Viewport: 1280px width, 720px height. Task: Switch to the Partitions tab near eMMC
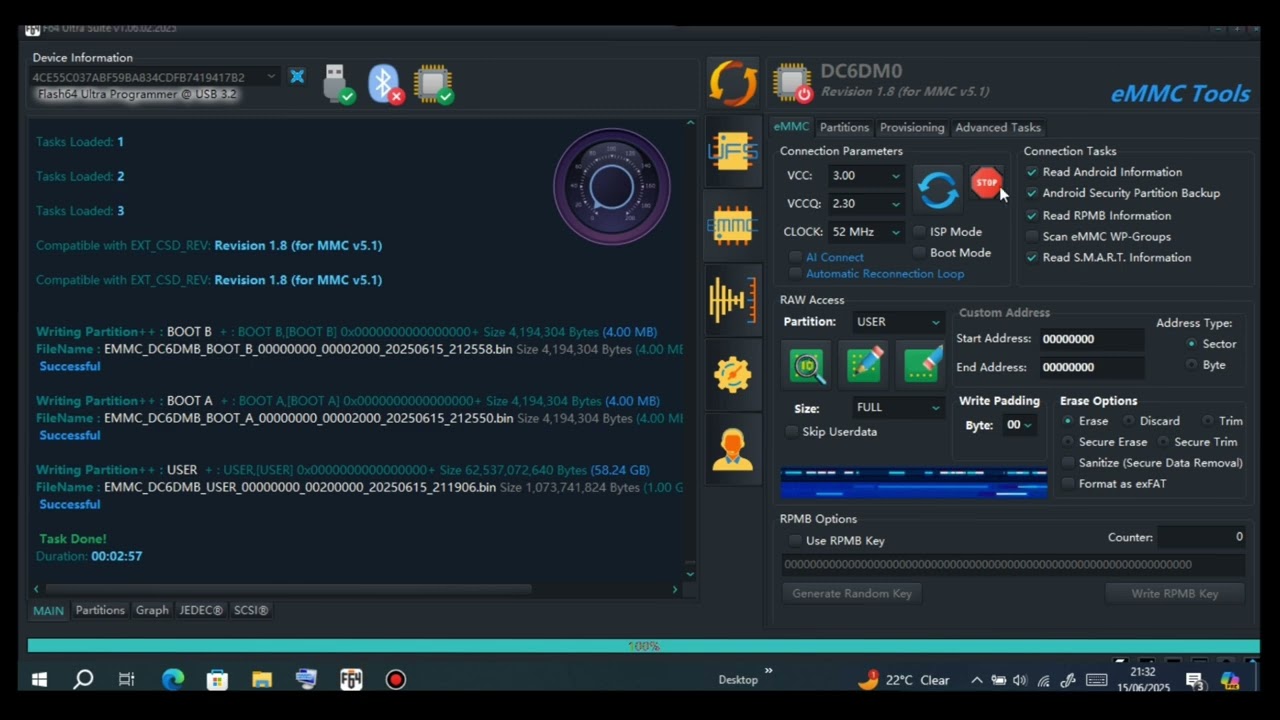click(x=844, y=128)
